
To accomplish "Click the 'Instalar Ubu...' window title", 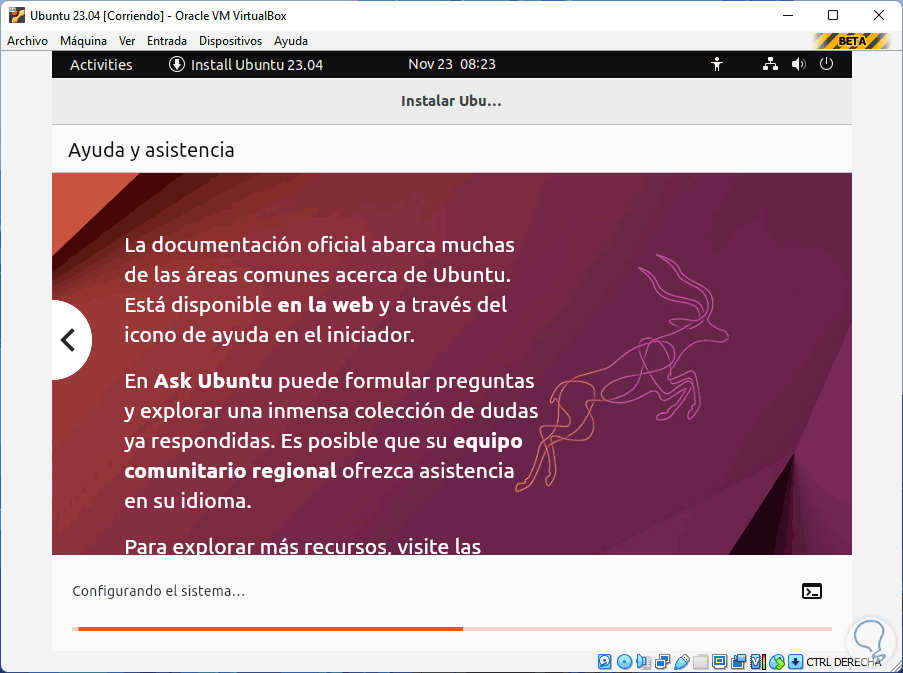I will coord(452,101).
